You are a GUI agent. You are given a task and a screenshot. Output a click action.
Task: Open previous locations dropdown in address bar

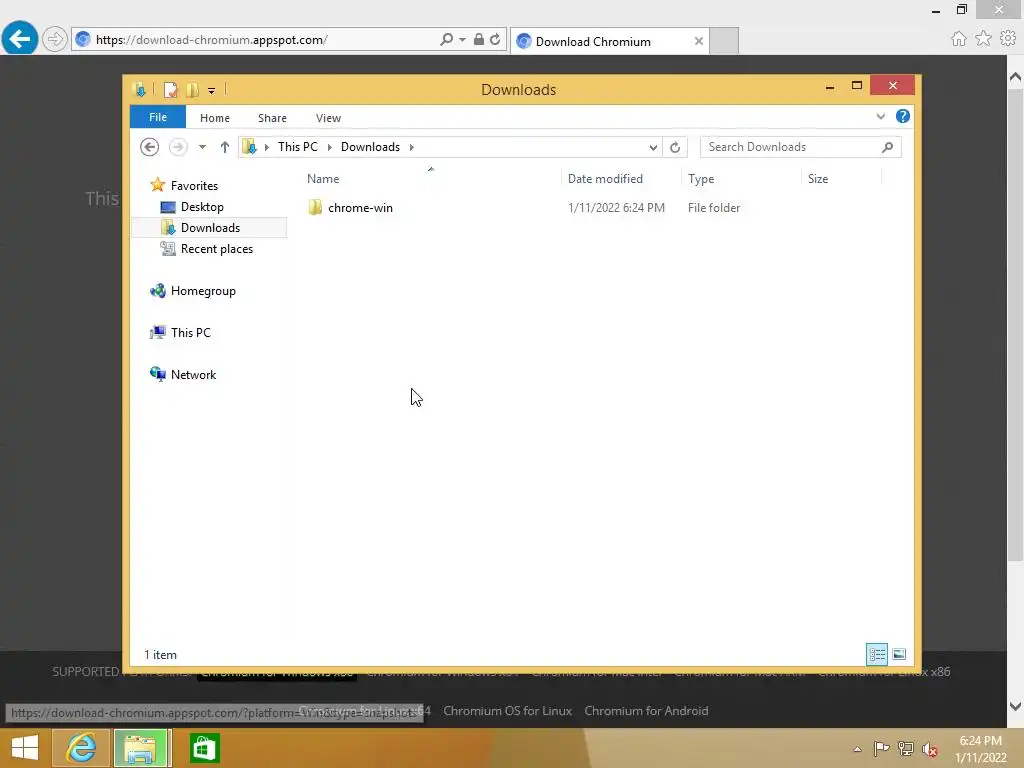click(x=652, y=147)
